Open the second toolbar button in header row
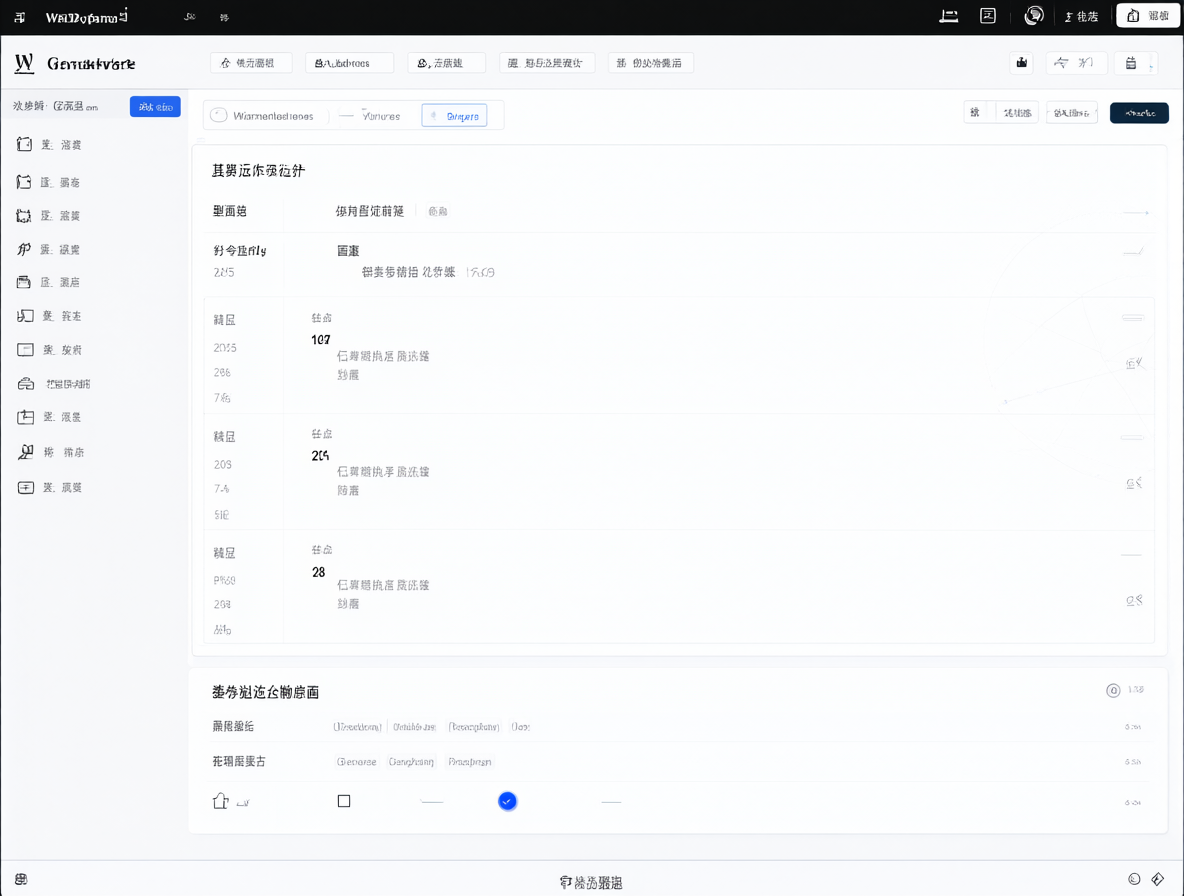The height and width of the screenshot is (896, 1184). [x=350, y=63]
